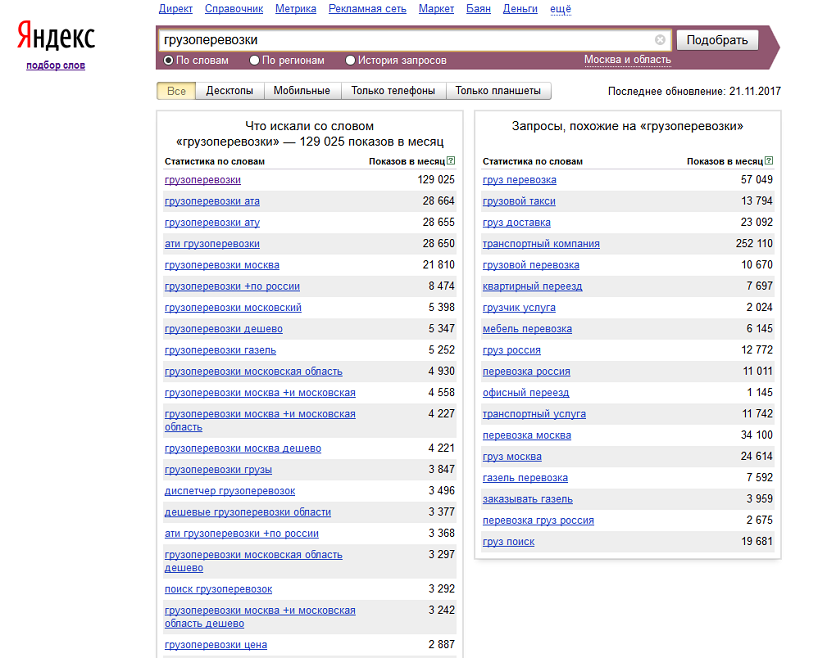Image resolution: width=818 pixels, height=658 pixels.
Task: Open the 'транспортный компания' link
Action: pos(541,244)
